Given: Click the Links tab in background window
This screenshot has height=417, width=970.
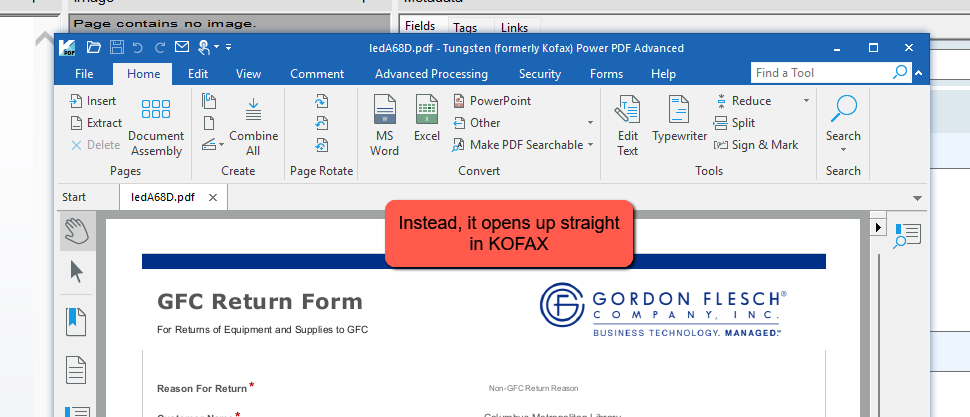Looking at the screenshot, I should click(514, 27).
